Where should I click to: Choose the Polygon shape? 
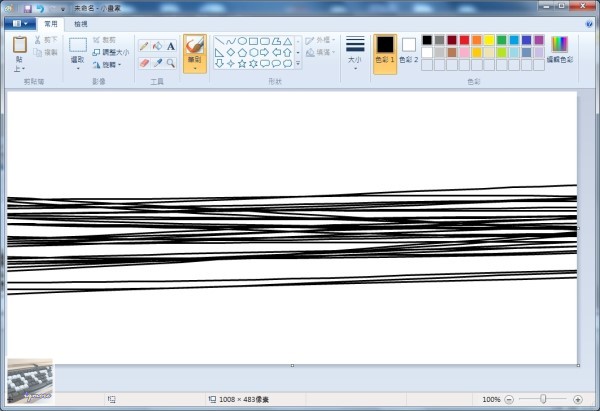click(x=276, y=41)
